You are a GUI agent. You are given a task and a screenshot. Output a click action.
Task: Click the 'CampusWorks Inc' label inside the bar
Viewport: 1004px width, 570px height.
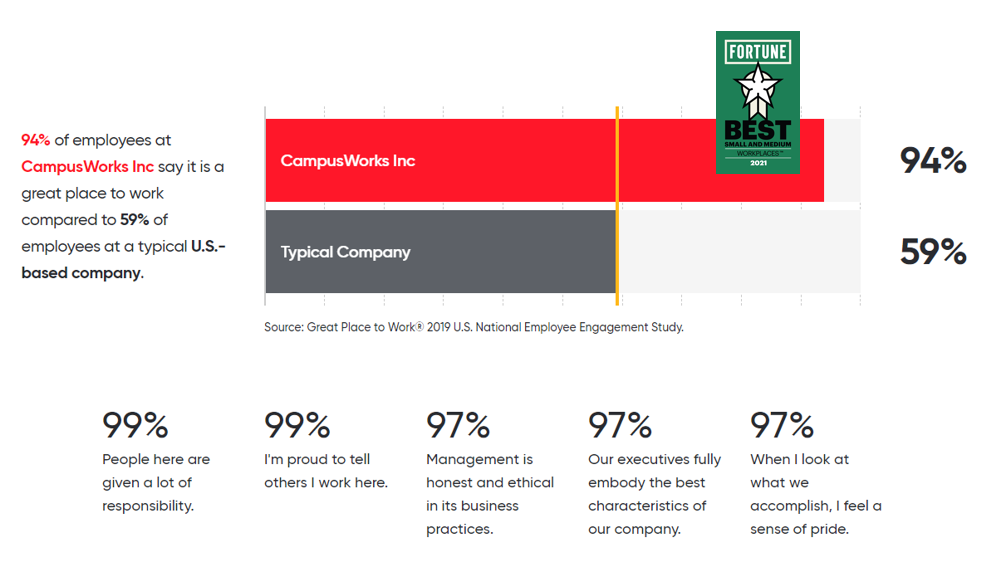pyautogui.click(x=348, y=161)
